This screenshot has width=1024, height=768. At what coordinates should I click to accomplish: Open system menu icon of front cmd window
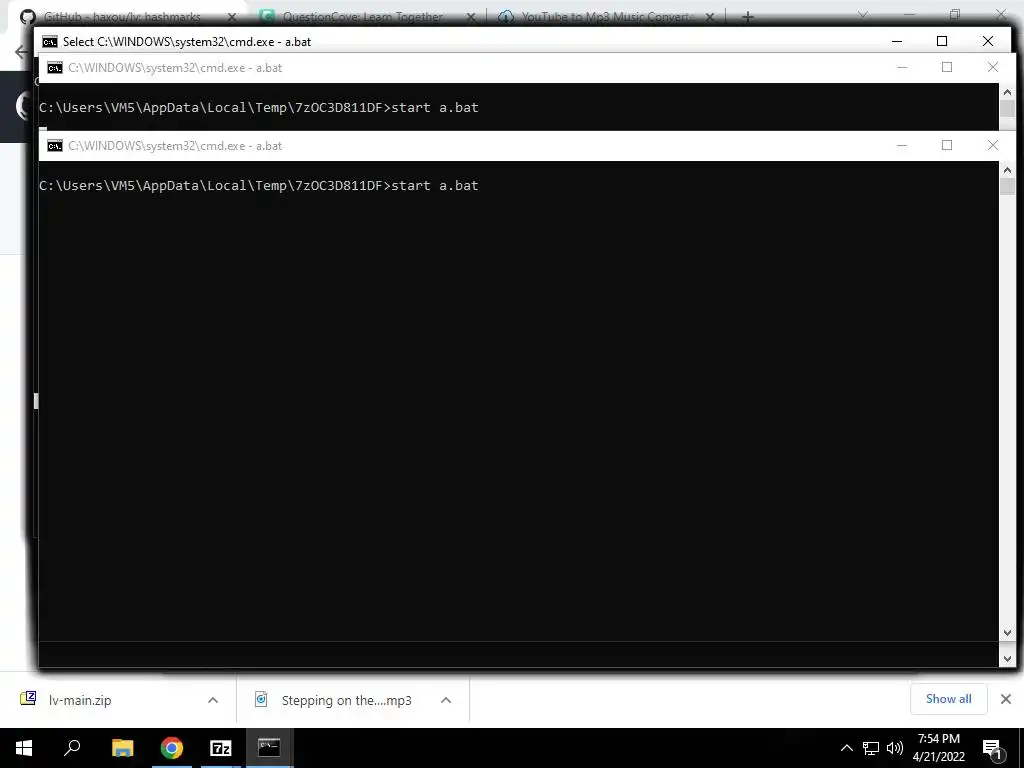pos(55,146)
